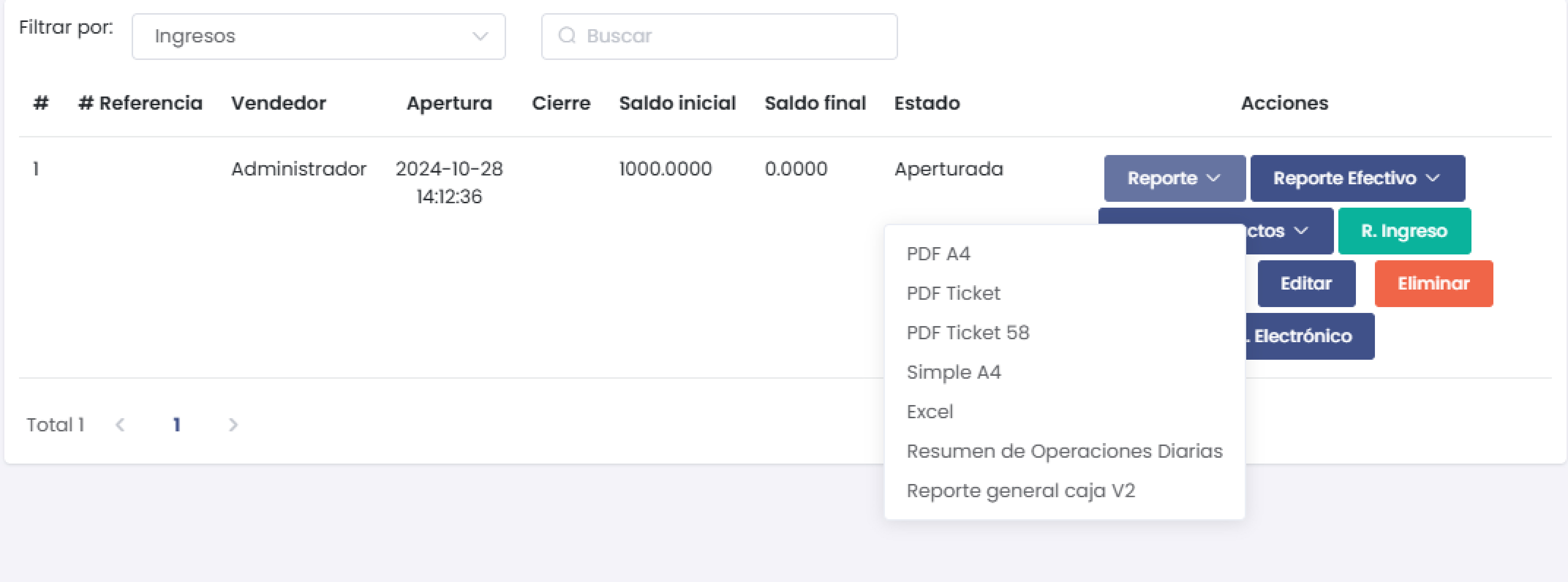Open the Reporte Efectivo dropdown
Viewport: 1568px width, 582px height.
[x=1357, y=178]
